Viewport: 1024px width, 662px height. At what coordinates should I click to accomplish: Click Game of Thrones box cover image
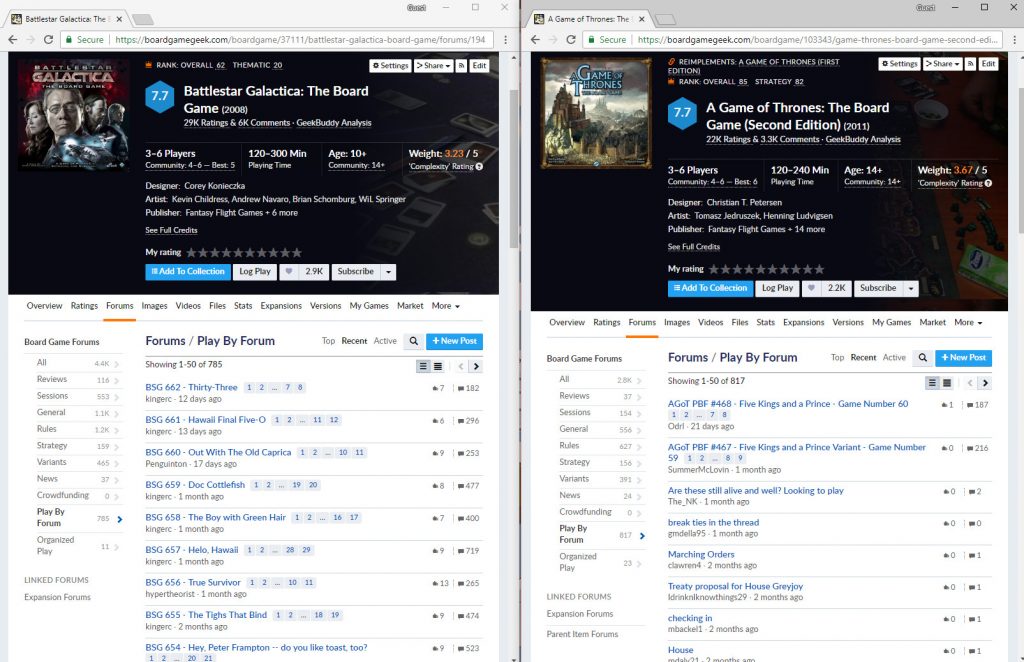[596, 113]
